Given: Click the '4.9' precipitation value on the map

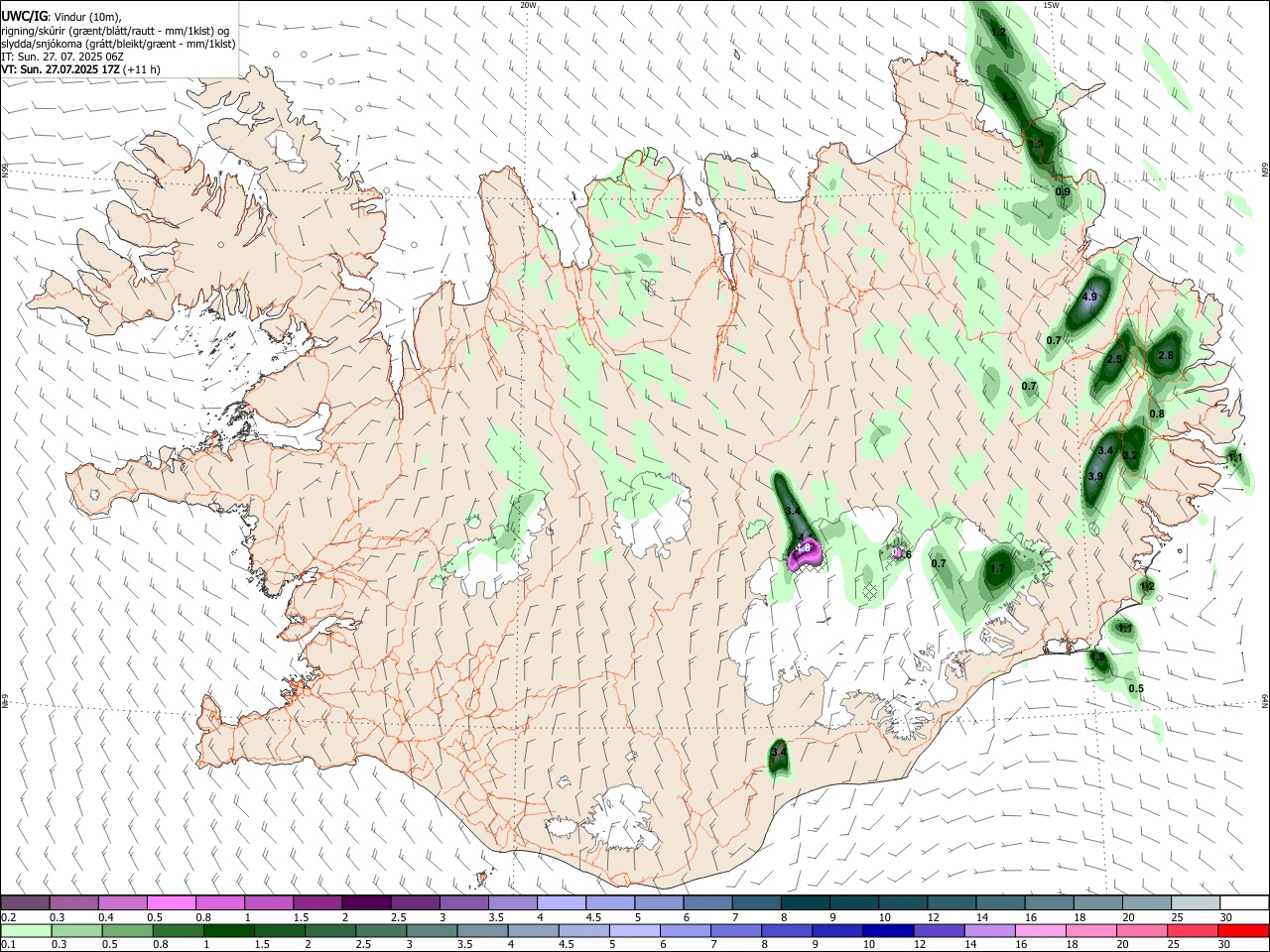Looking at the screenshot, I should tap(1089, 297).
